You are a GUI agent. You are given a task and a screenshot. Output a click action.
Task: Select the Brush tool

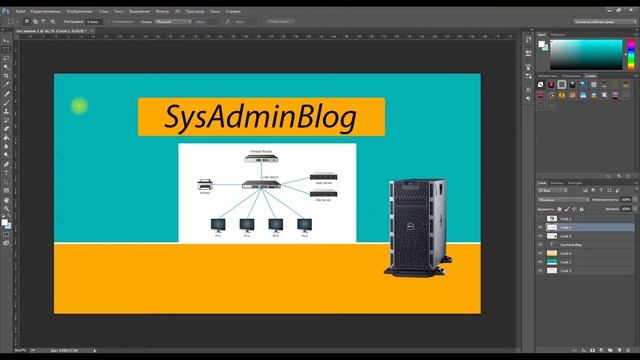[x=6, y=102]
